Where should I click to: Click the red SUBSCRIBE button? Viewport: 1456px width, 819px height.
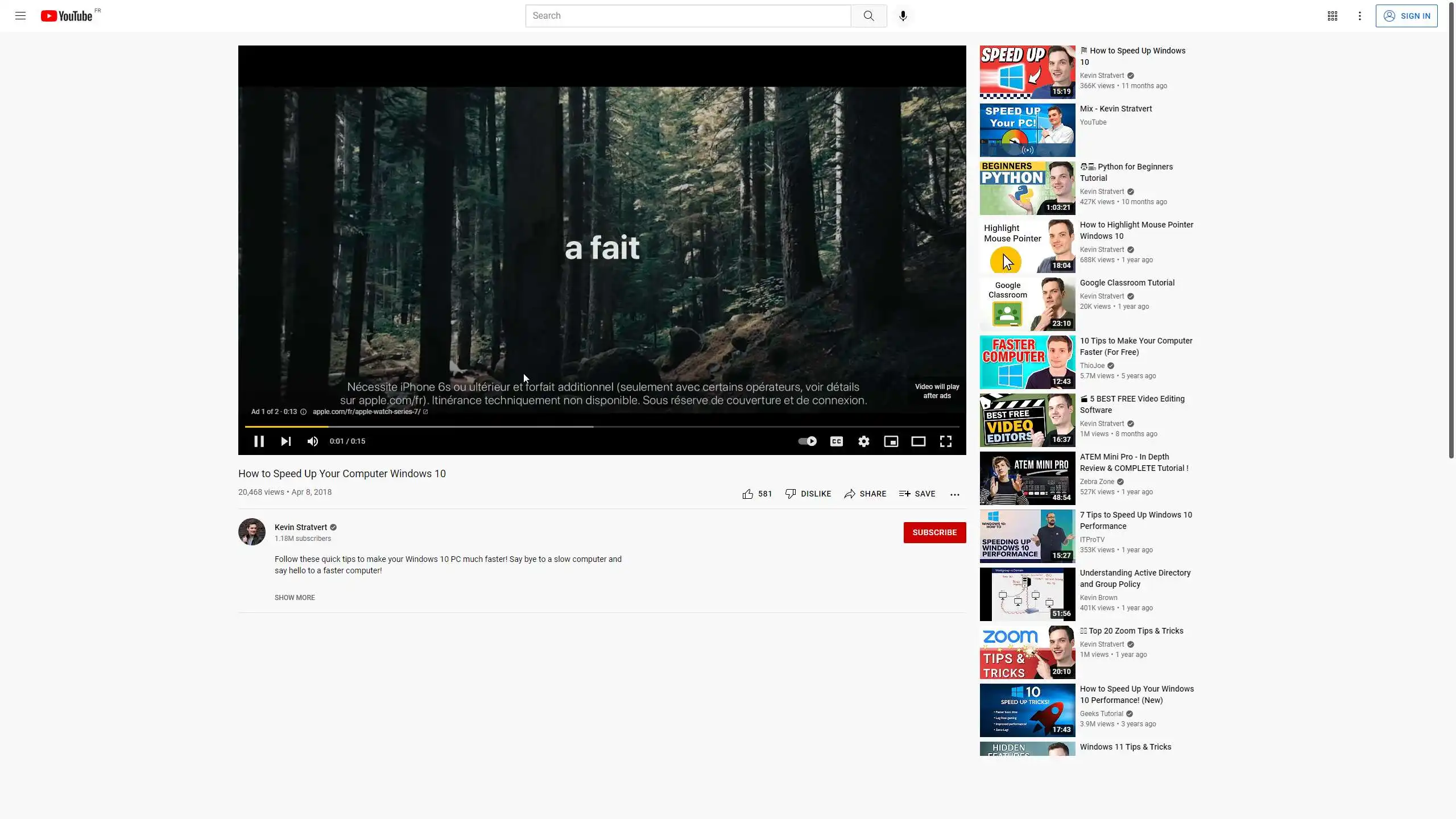tap(934, 532)
